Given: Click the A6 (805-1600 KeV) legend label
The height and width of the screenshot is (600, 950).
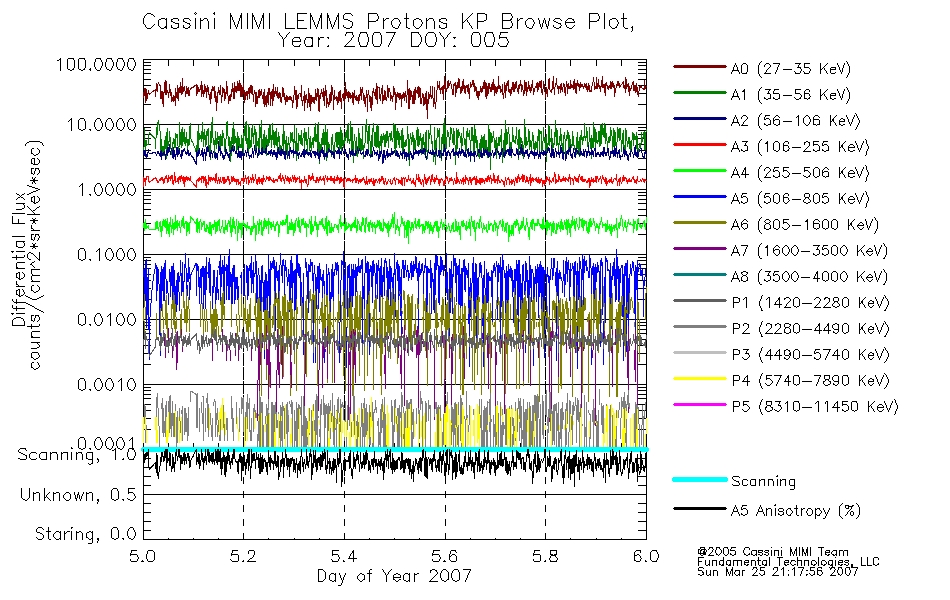Looking at the screenshot, I should [805, 225].
